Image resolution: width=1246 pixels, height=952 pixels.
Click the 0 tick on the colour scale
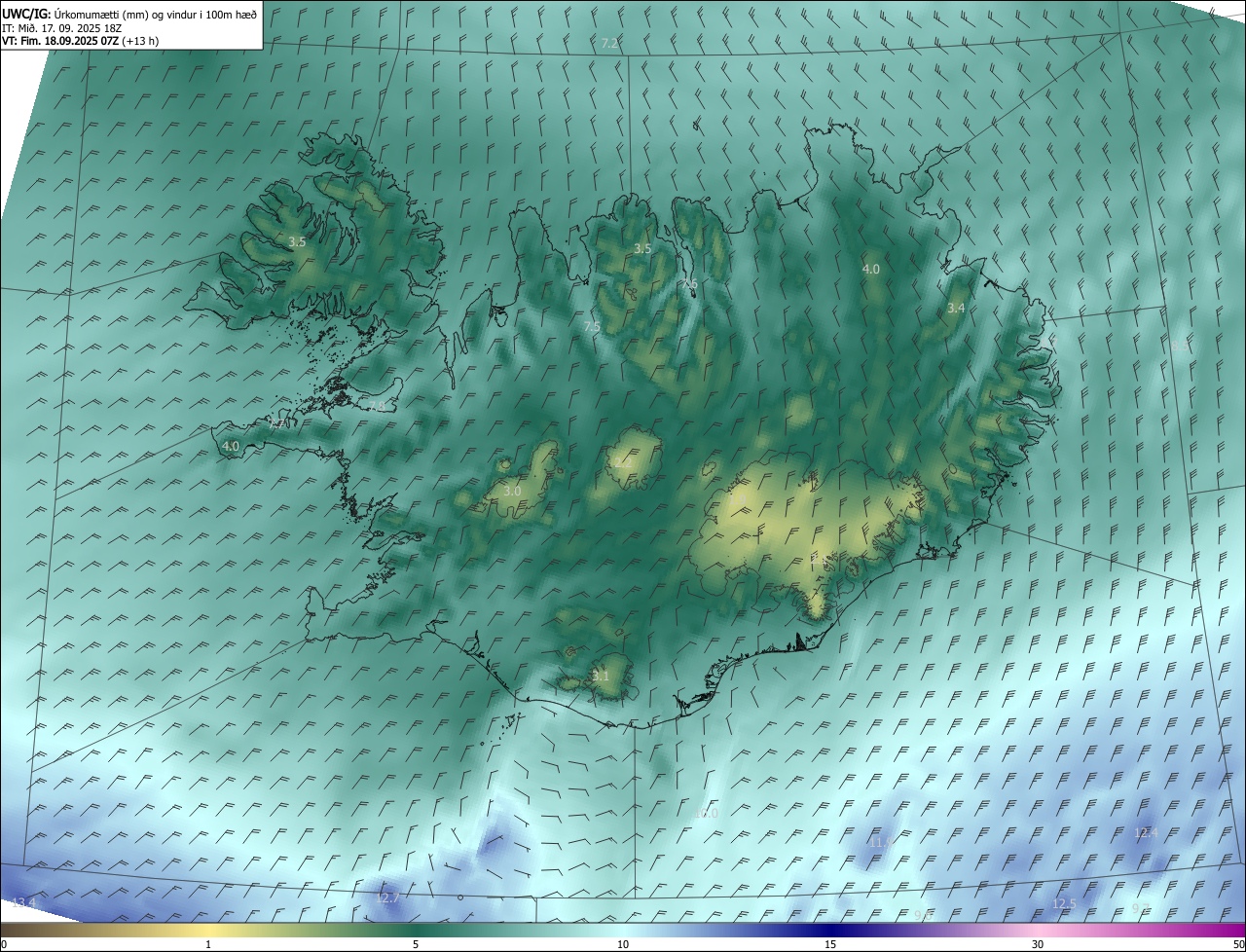tap(4, 944)
